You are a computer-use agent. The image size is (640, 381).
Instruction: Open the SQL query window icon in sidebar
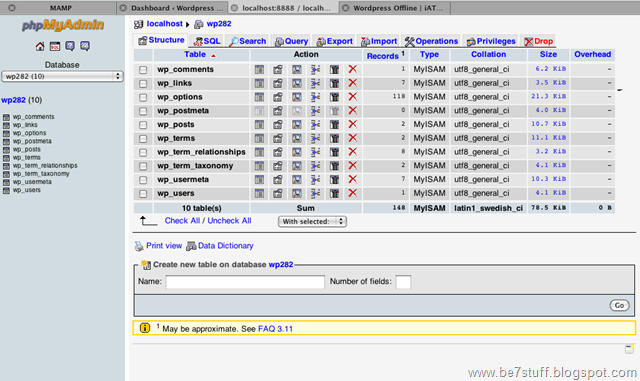click(55, 46)
